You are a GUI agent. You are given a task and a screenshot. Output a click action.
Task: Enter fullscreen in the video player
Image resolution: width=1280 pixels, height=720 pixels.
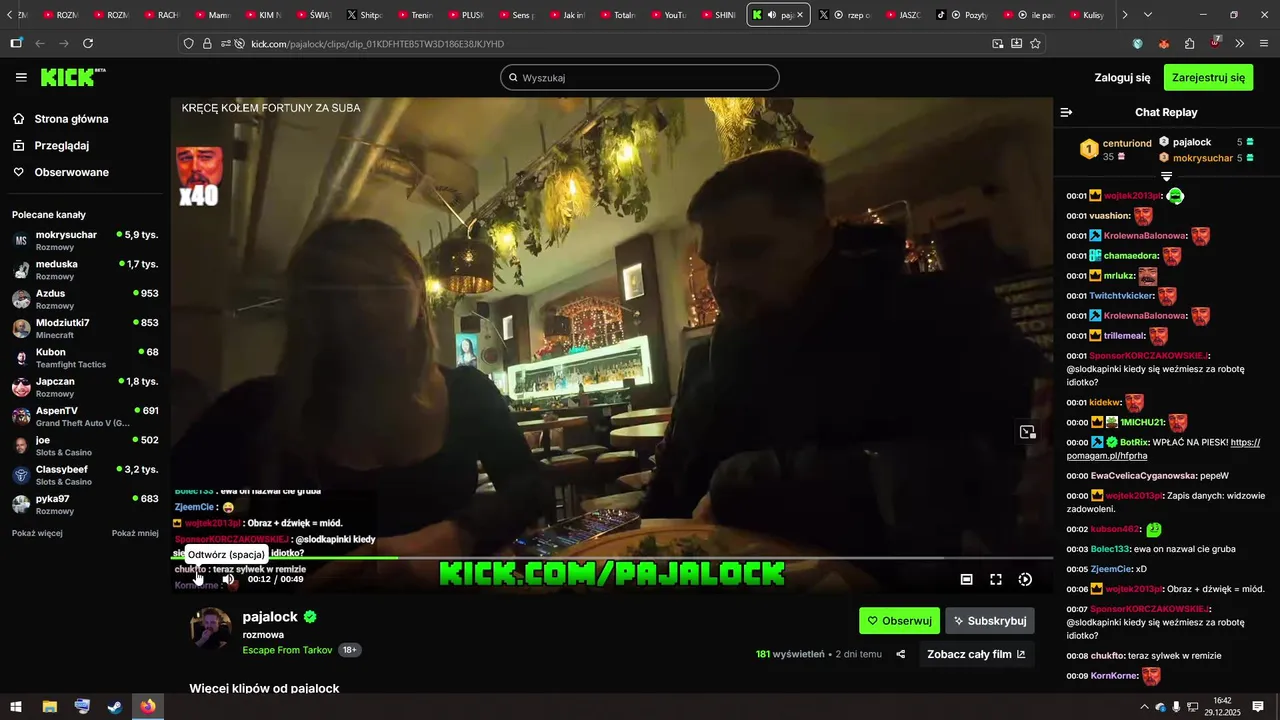coord(996,579)
